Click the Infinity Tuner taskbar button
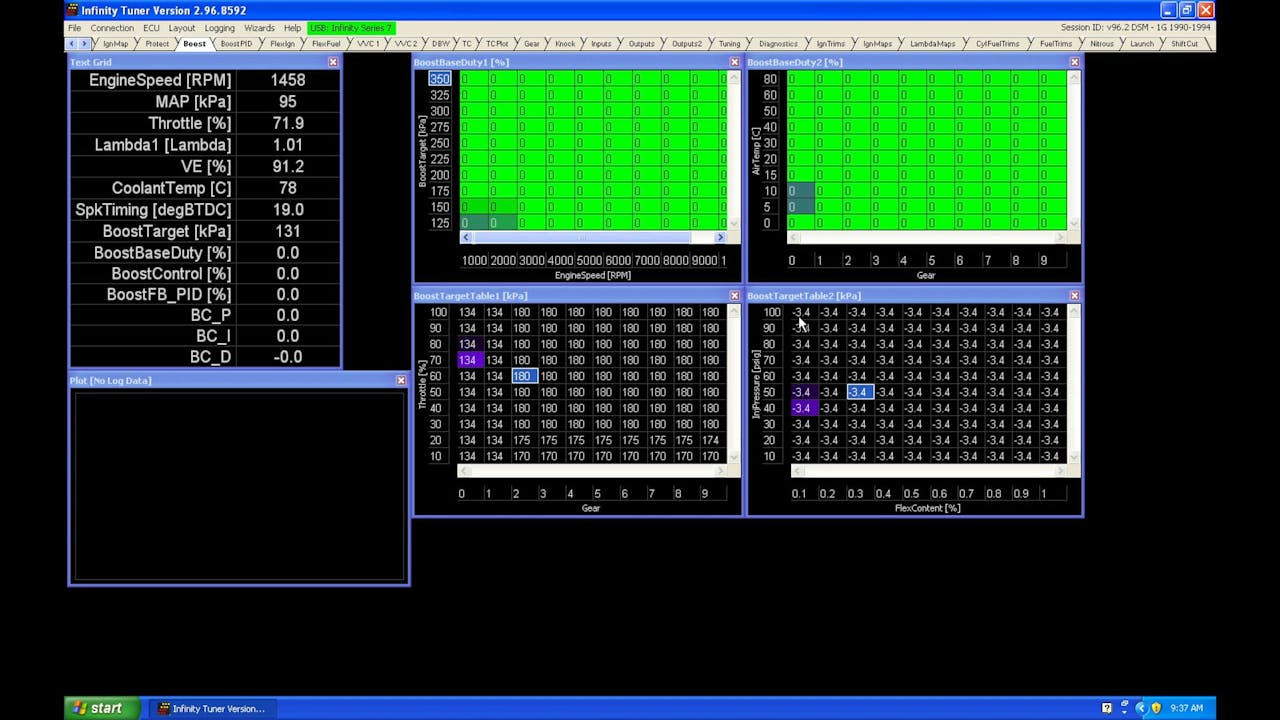The image size is (1280, 720). pos(210,708)
